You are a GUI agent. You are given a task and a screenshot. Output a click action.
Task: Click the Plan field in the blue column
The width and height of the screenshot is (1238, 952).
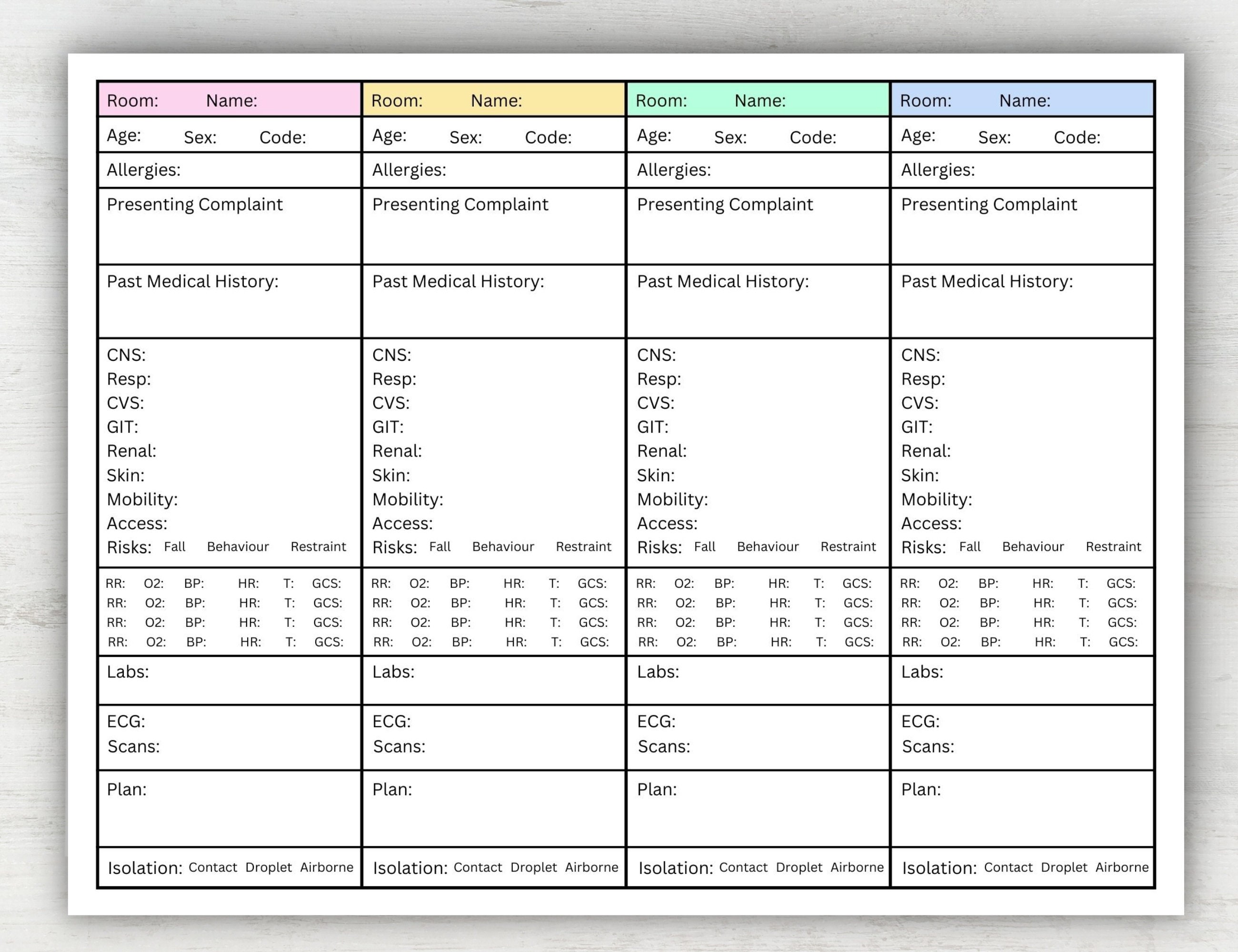pyautogui.click(x=921, y=789)
